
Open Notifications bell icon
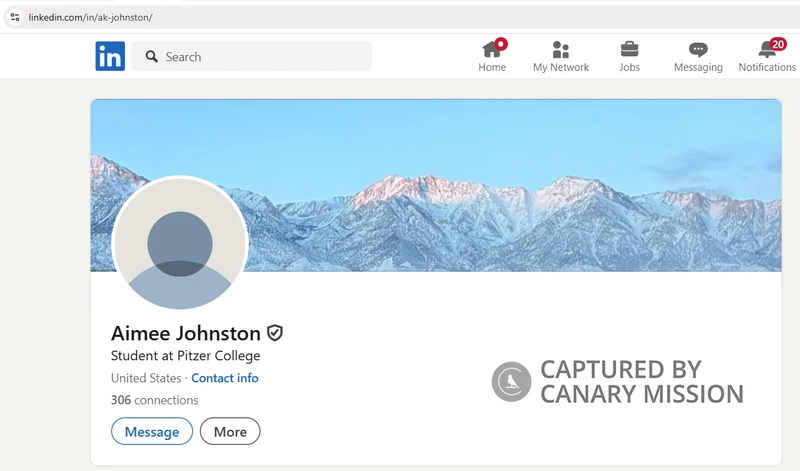pyautogui.click(x=767, y=49)
